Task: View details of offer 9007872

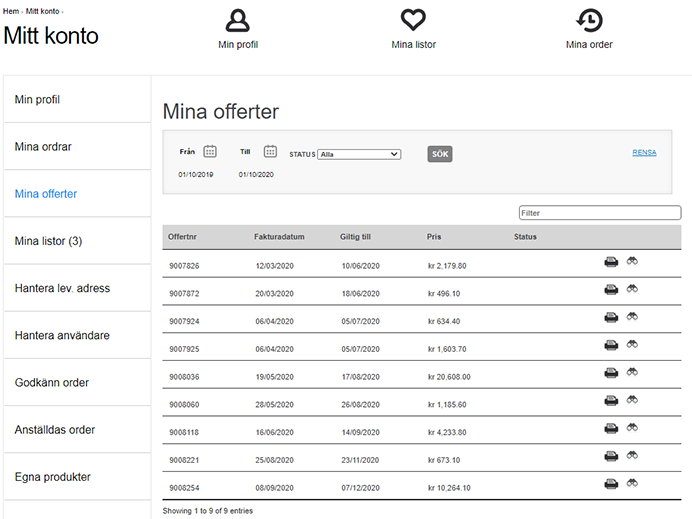Action: [x=632, y=289]
